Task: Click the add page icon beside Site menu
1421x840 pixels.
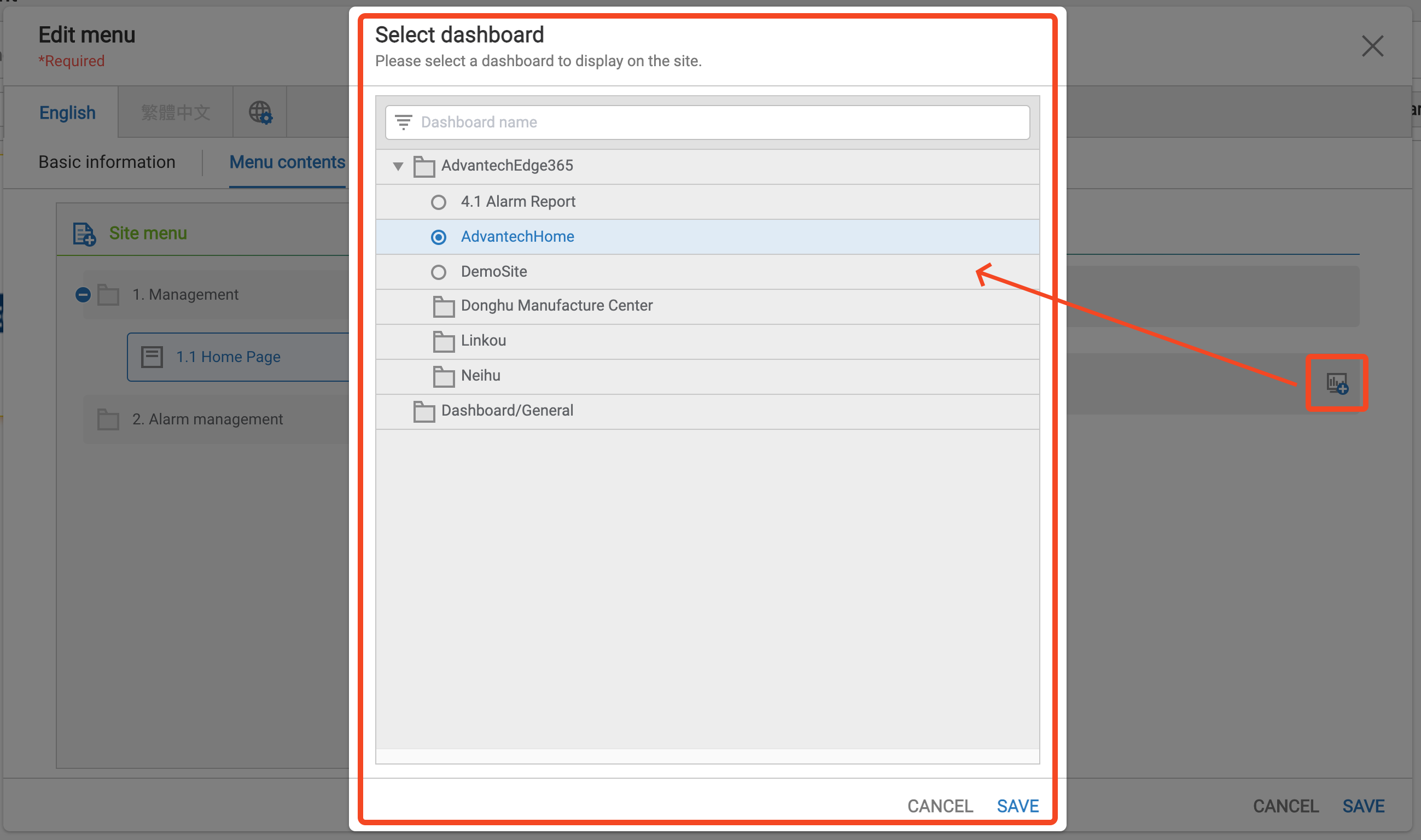Action: tap(84, 234)
